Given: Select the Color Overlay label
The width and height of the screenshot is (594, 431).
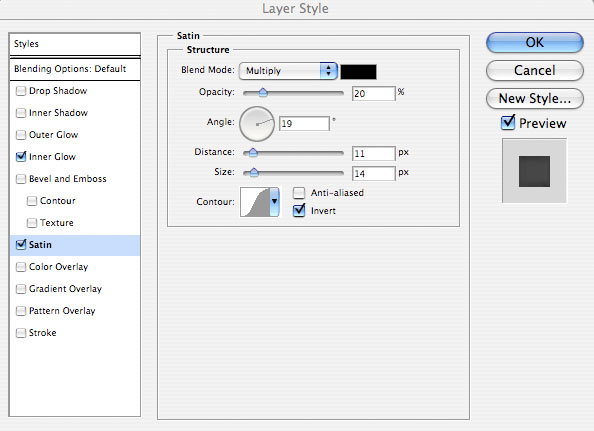Looking at the screenshot, I should tap(58, 267).
